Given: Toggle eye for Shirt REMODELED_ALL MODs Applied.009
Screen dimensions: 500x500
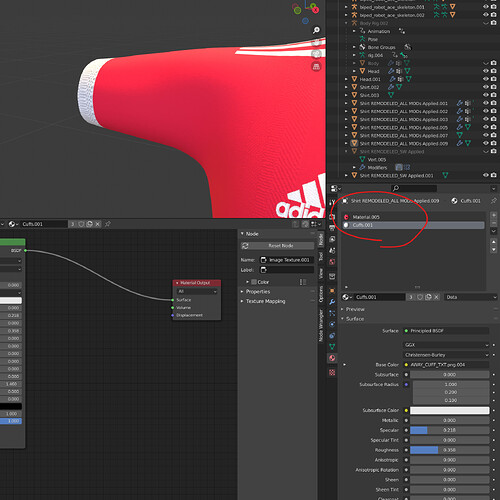Looking at the screenshot, I should [486, 143].
